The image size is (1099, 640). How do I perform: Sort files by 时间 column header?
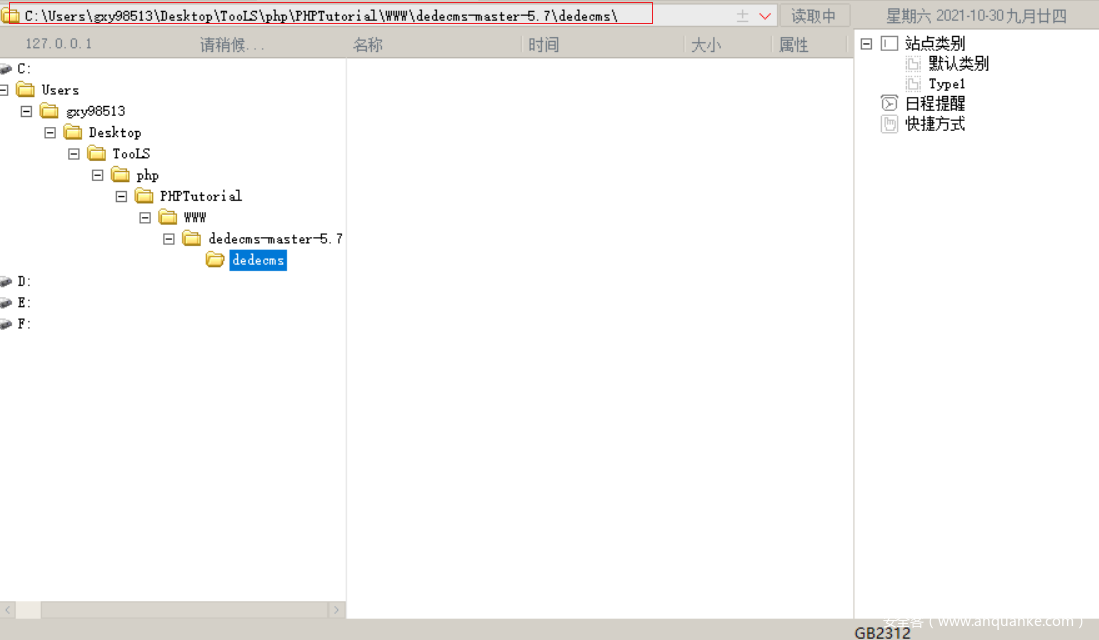[544, 45]
